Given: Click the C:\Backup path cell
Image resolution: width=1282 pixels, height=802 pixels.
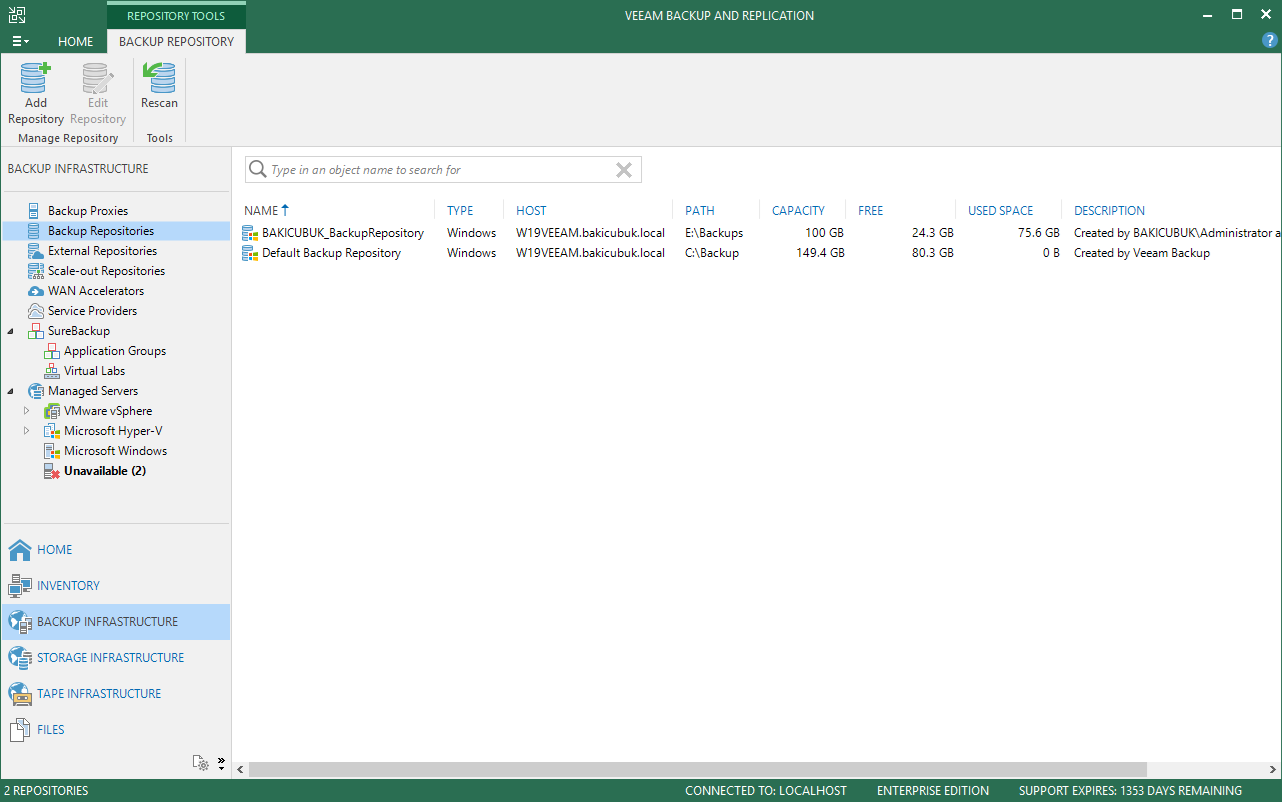Looking at the screenshot, I should point(712,253).
